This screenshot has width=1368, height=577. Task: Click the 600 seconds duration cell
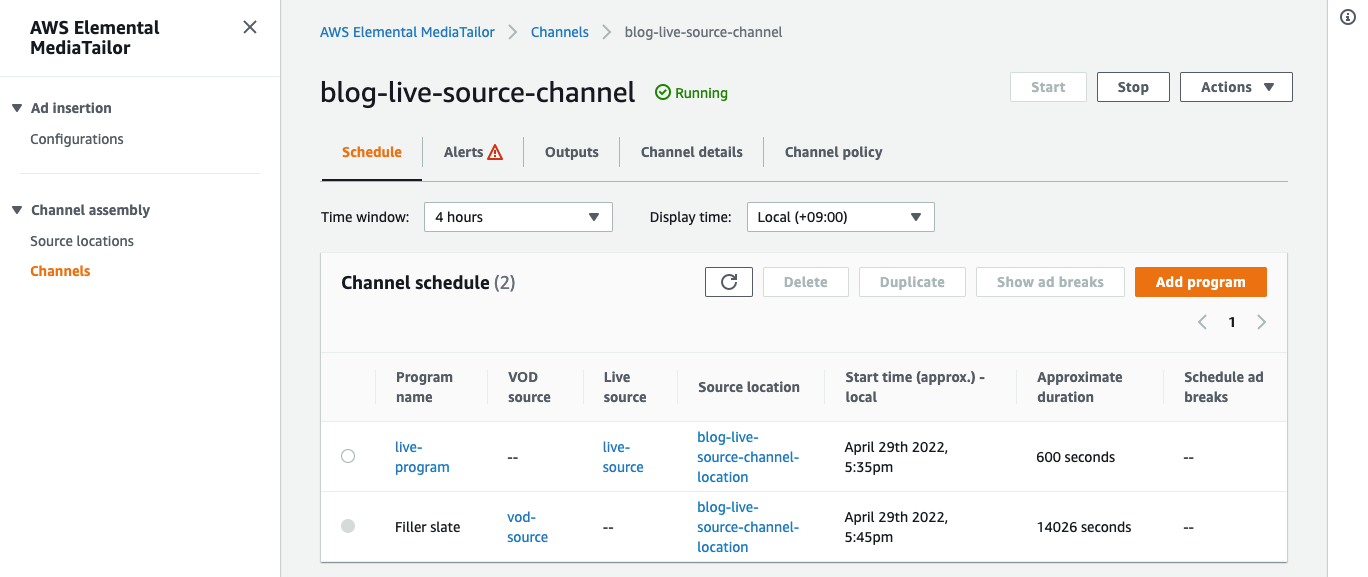click(x=1075, y=457)
